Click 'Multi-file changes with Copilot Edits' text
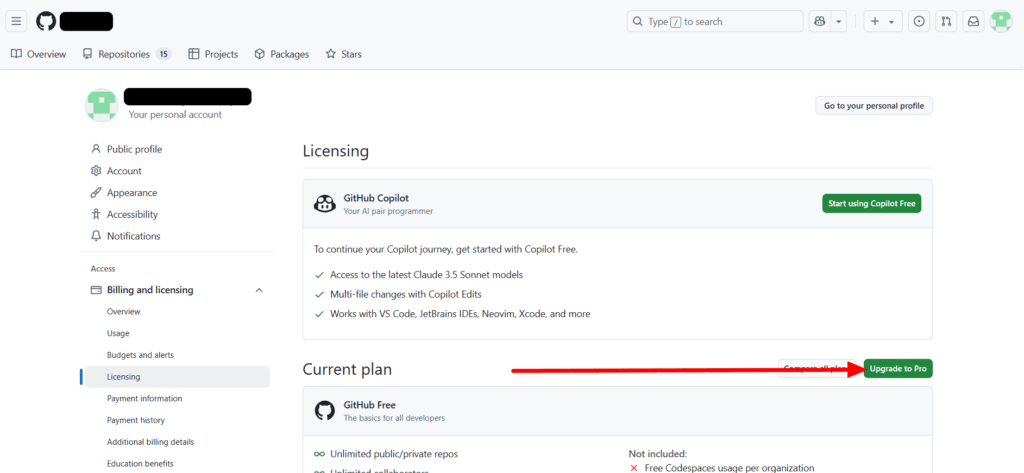This screenshot has height=473, width=1024. (406, 294)
